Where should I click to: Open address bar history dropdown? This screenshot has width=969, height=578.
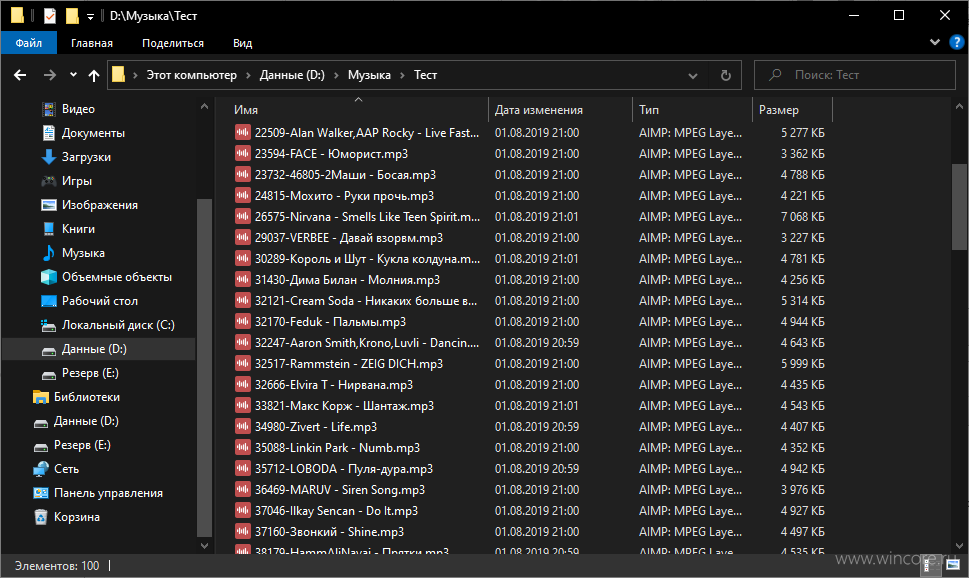(x=693, y=75)
